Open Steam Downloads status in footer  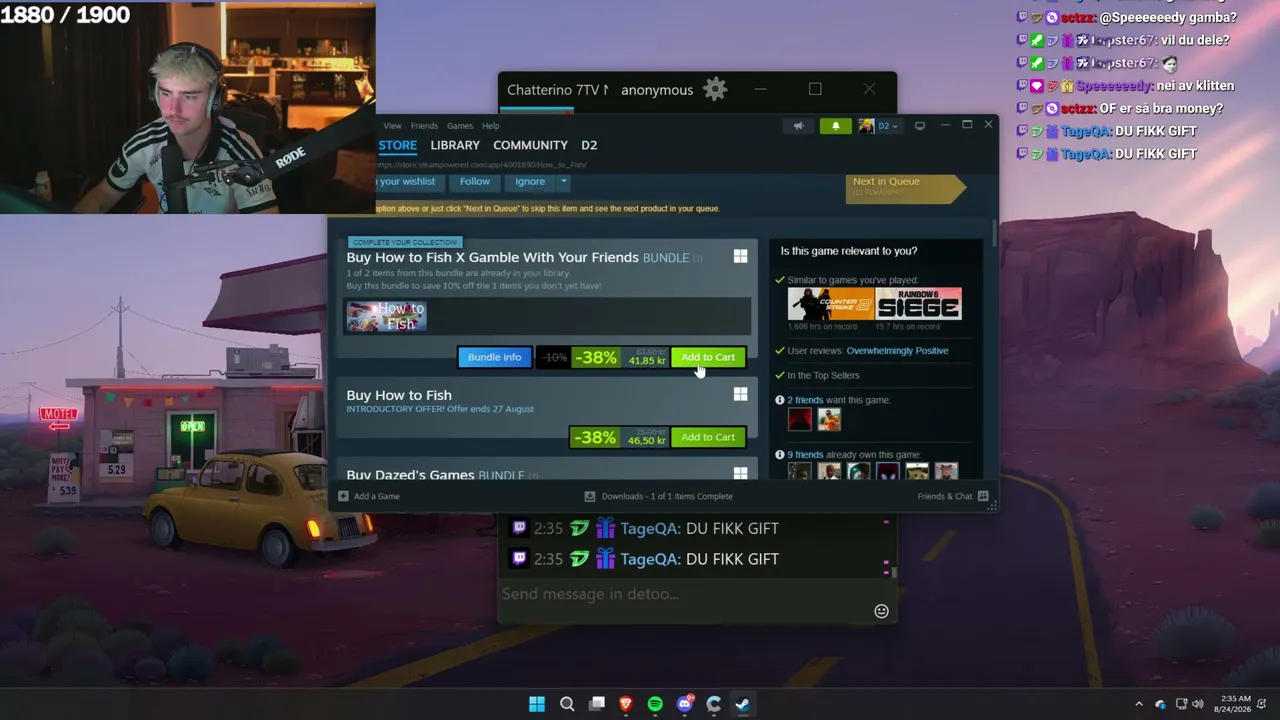pos(658,496)
